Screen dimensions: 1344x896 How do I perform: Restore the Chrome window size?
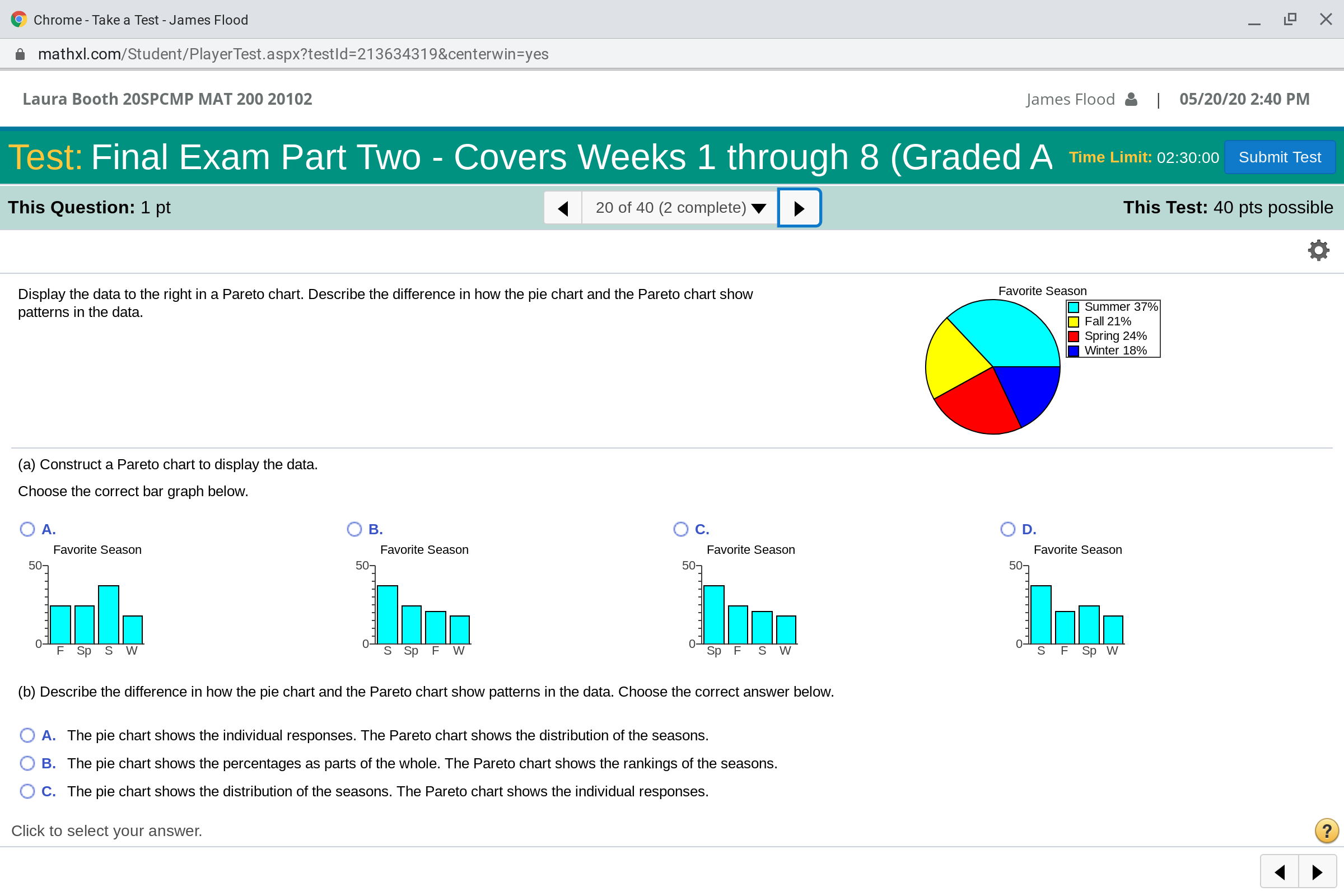(1290, 20)
